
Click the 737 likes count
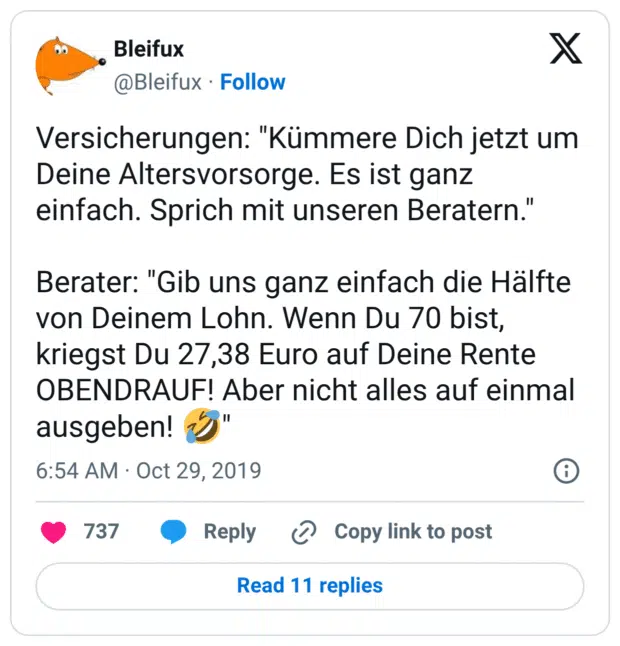point(101,532)
